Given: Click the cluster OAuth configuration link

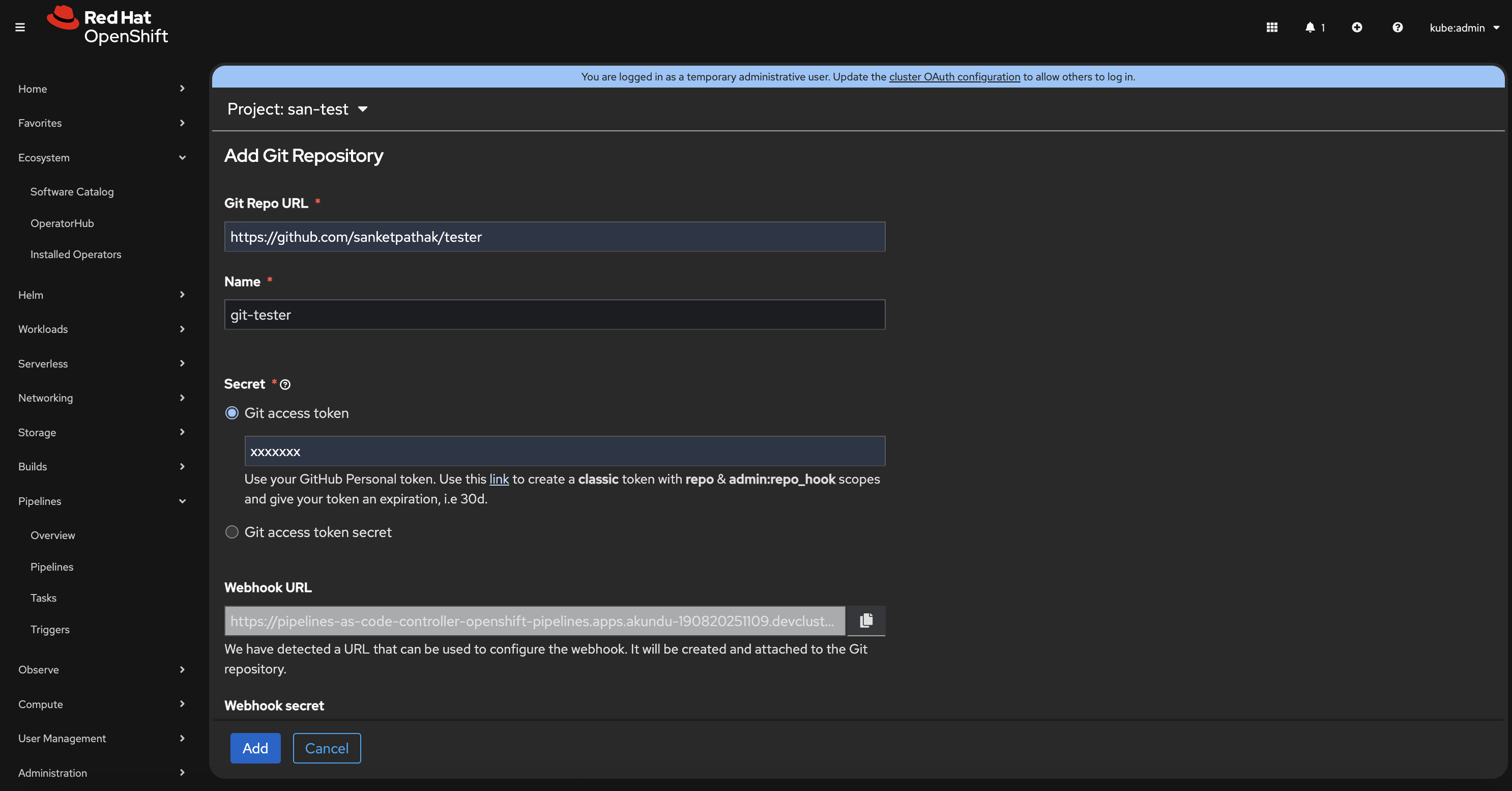Looking at the screenshot, I should click(x=954, y=77).
